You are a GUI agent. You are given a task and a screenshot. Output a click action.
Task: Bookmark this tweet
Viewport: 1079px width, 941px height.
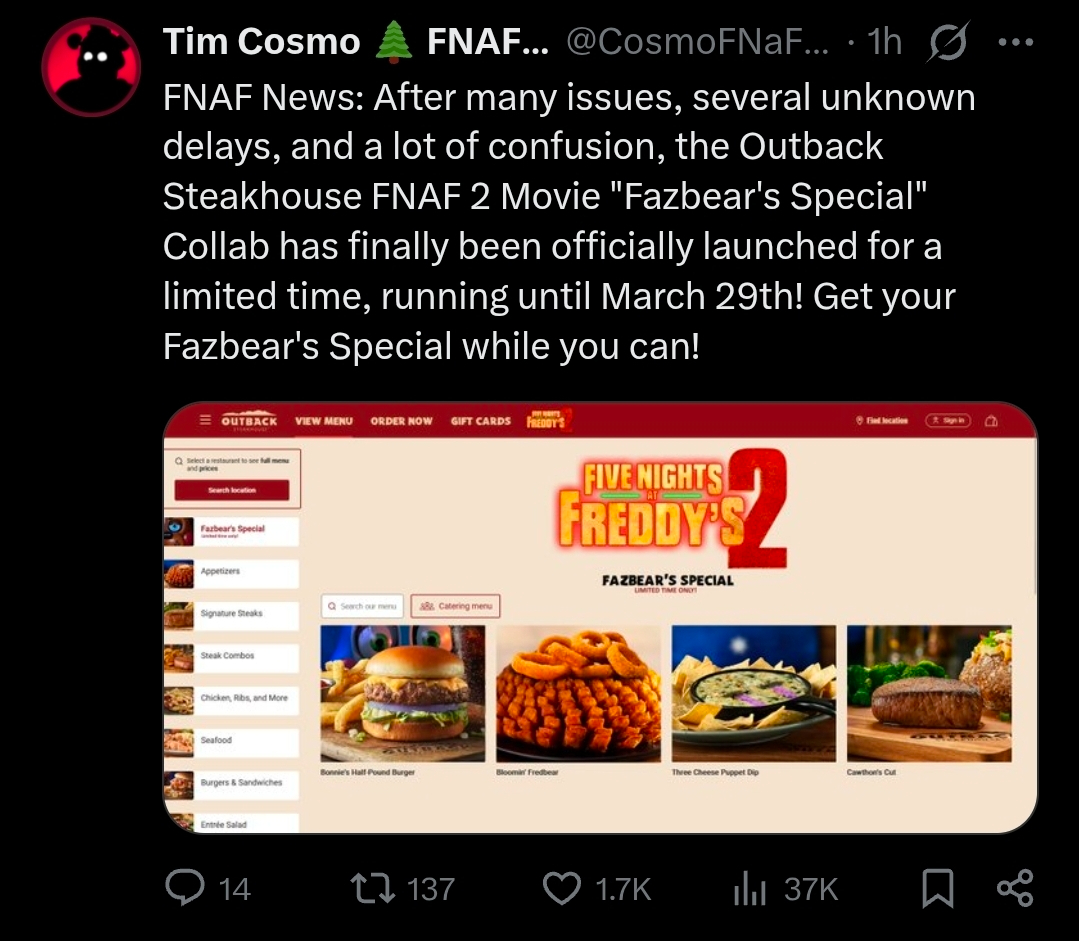click(x=937, y=888)
